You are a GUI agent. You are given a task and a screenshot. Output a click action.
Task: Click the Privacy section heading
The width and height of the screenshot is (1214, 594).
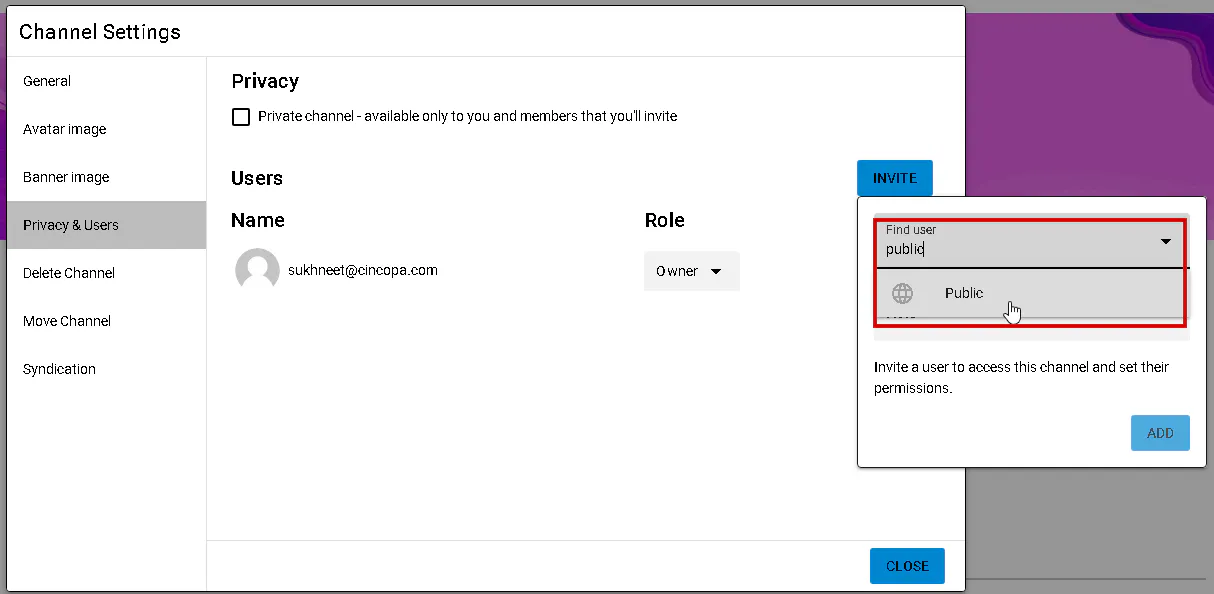tap(265, 81)
